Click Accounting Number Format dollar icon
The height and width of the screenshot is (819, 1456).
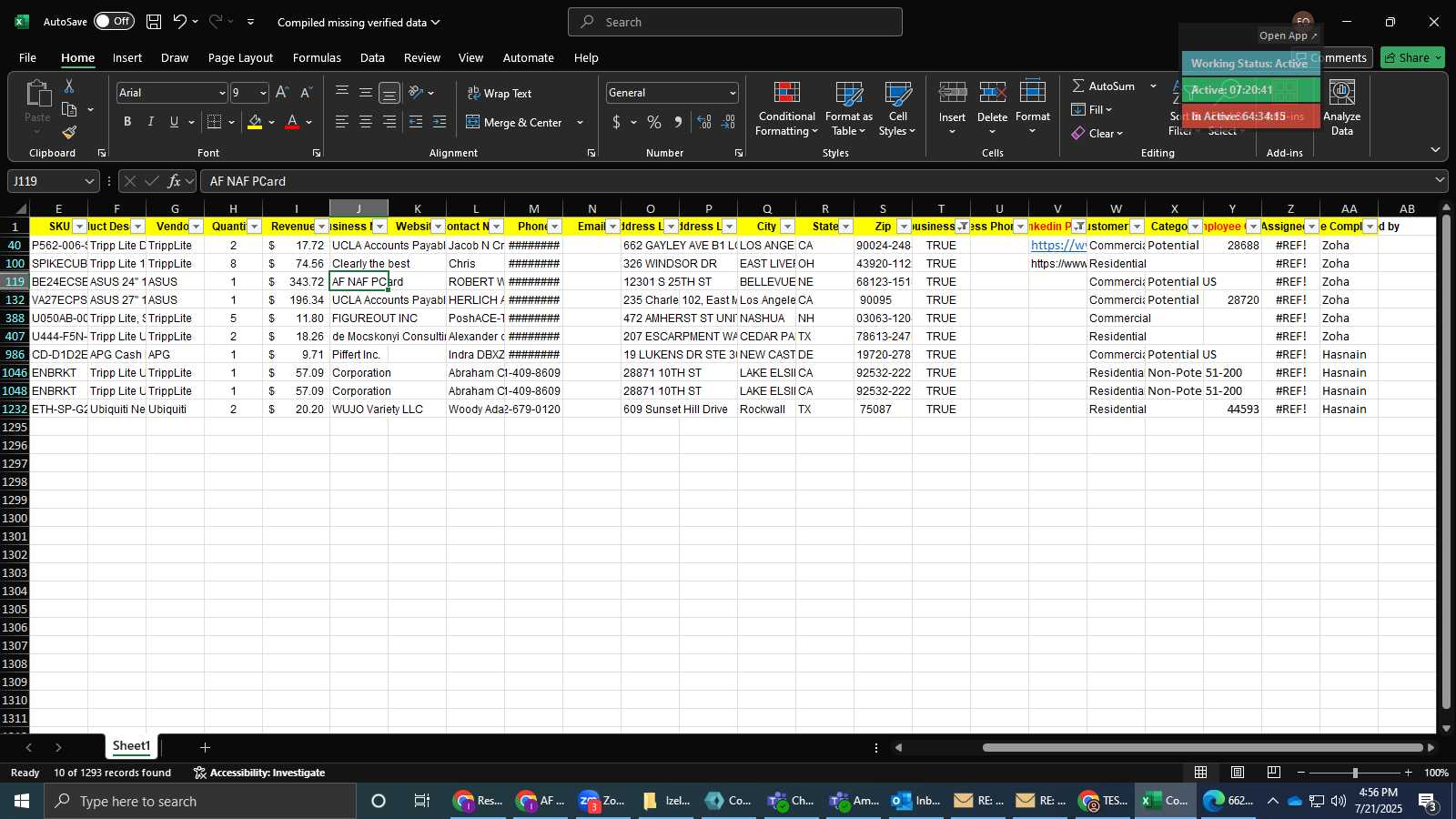[617, 122]
